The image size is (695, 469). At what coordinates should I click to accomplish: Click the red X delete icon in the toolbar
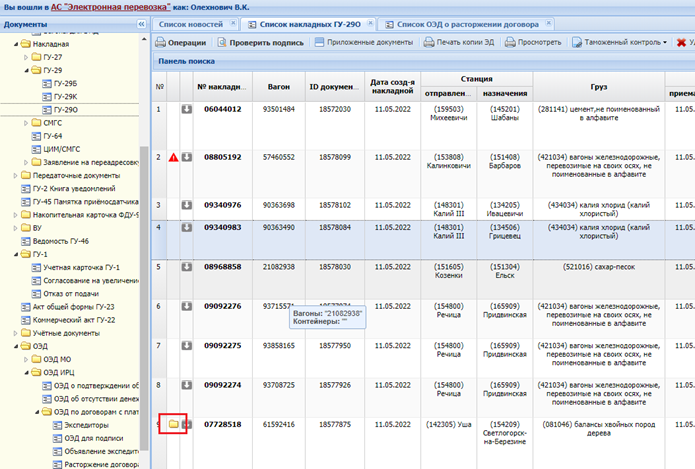pyautogui.click(x=681, y=43)
